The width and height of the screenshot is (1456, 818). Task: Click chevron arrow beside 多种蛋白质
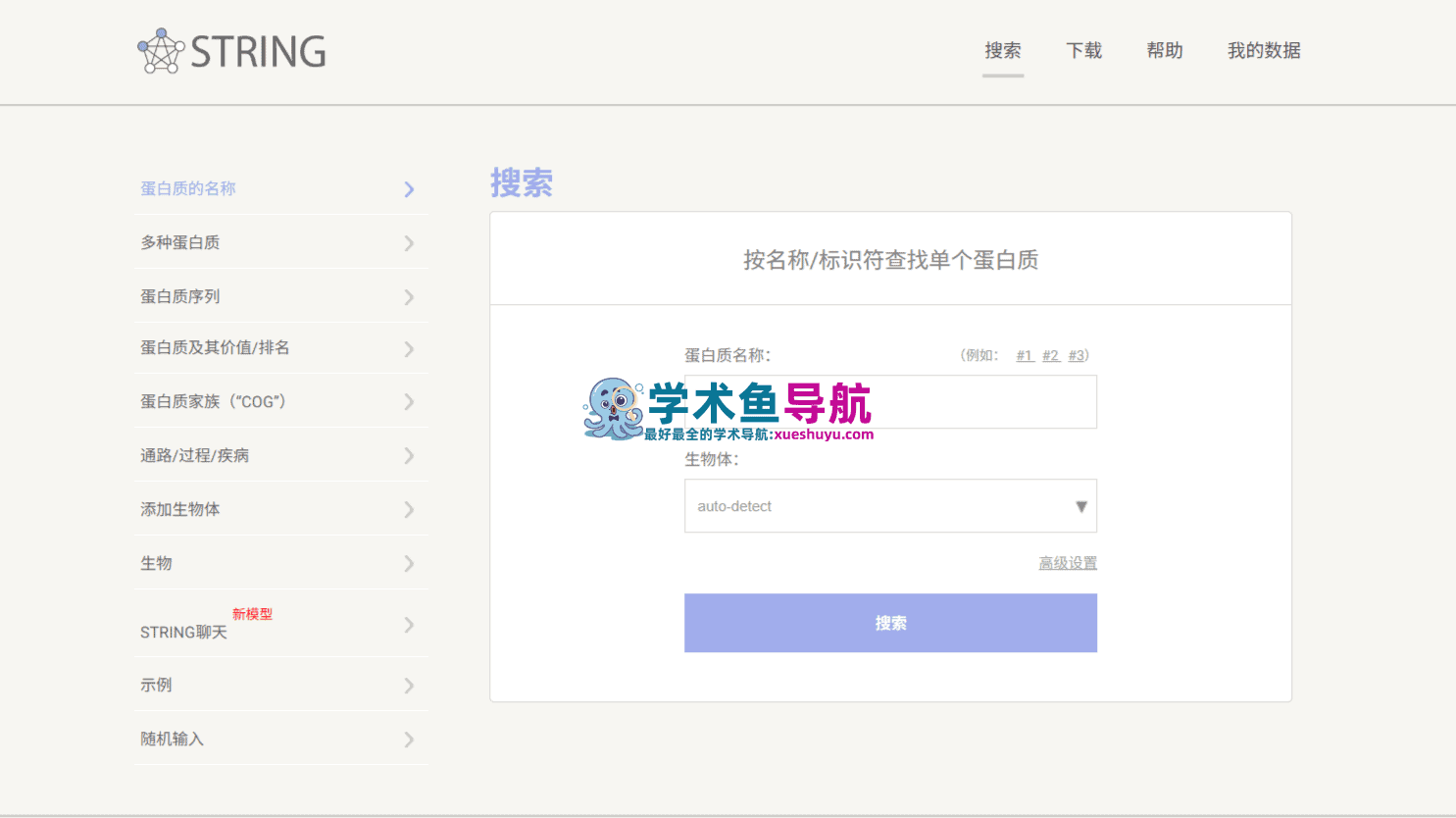tap(410, 243)
